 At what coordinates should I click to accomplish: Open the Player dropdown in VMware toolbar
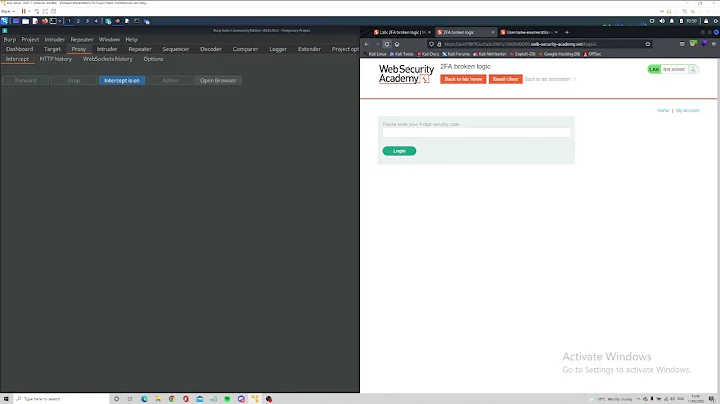point(8,11)
